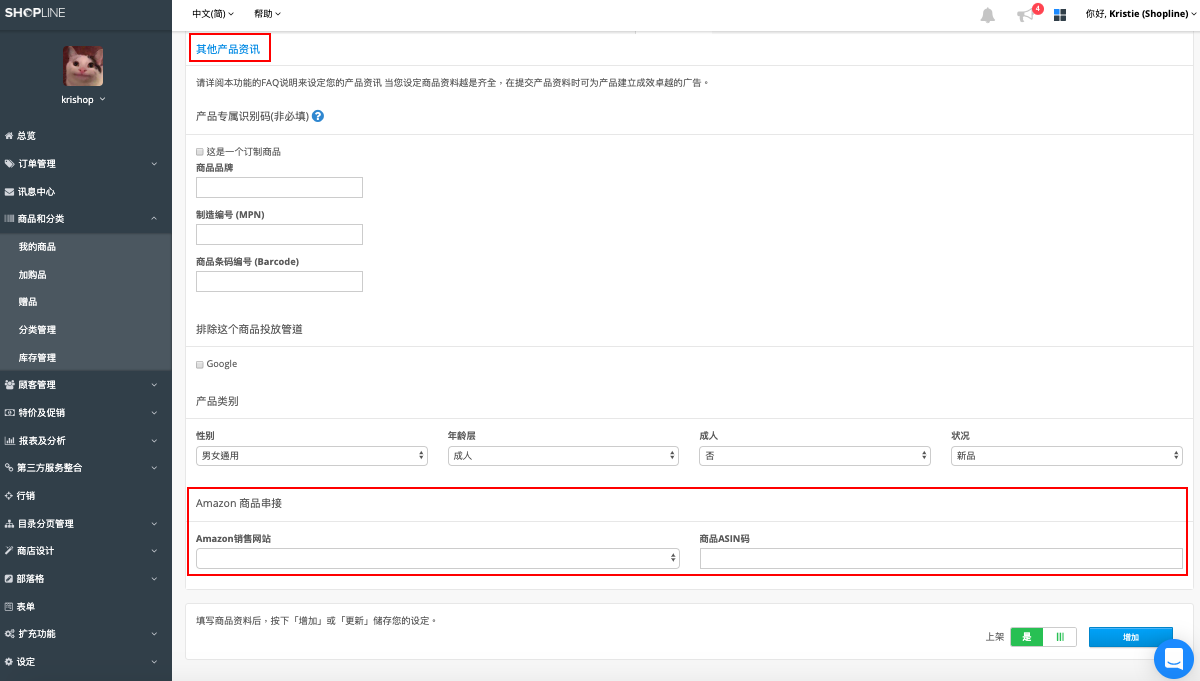1200x681 pixels.
Task: Click the sitemap icon beside 目录分页管理
Action: (9, 523)
